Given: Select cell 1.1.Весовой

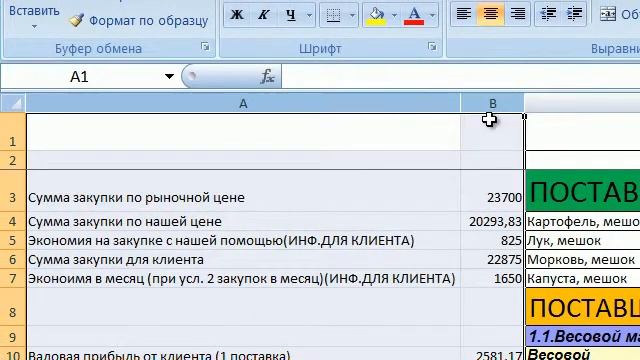Looking at the screenshot, I should coord(583,336).
